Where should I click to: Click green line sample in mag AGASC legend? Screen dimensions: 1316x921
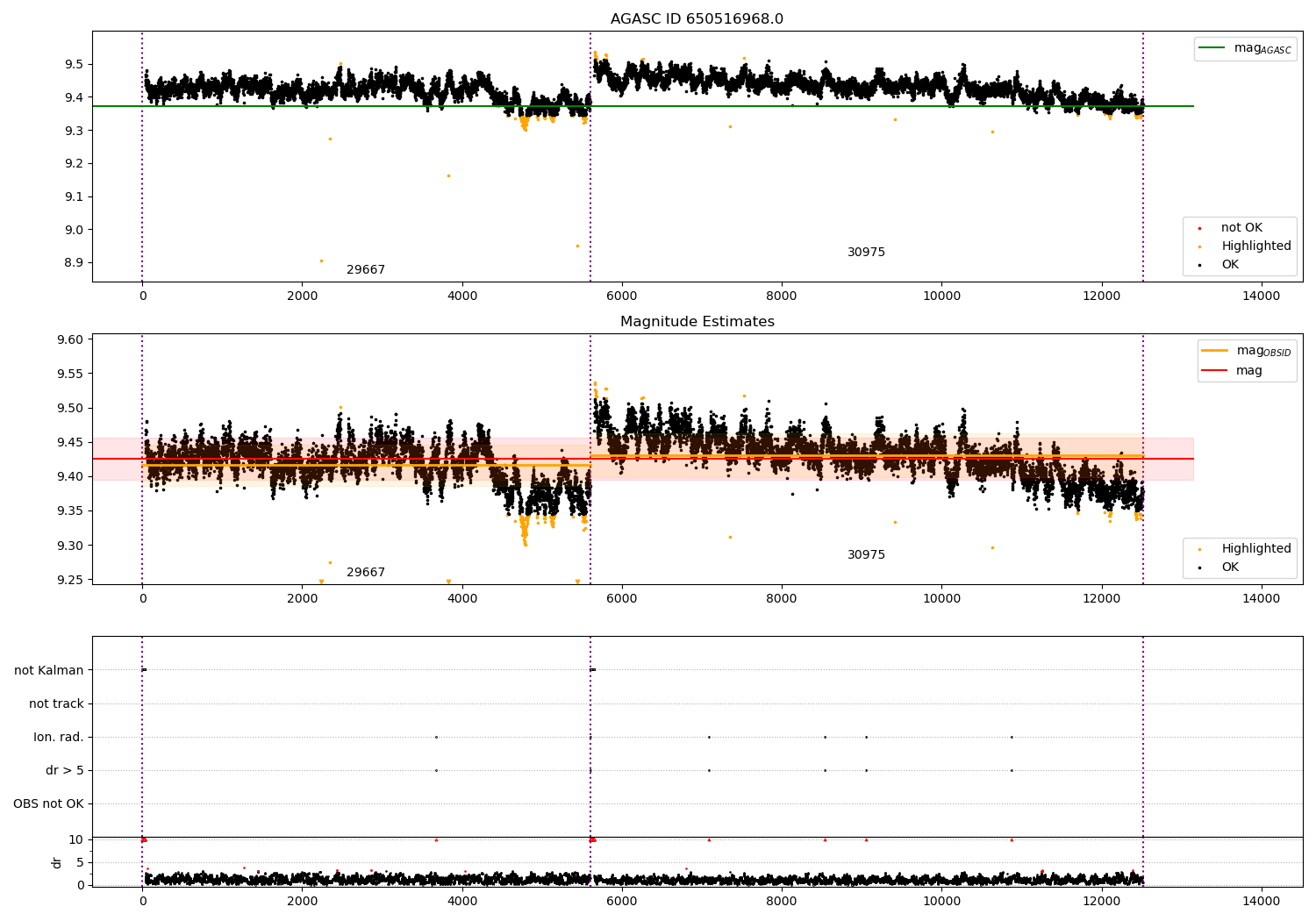[x=1212, y=48]
